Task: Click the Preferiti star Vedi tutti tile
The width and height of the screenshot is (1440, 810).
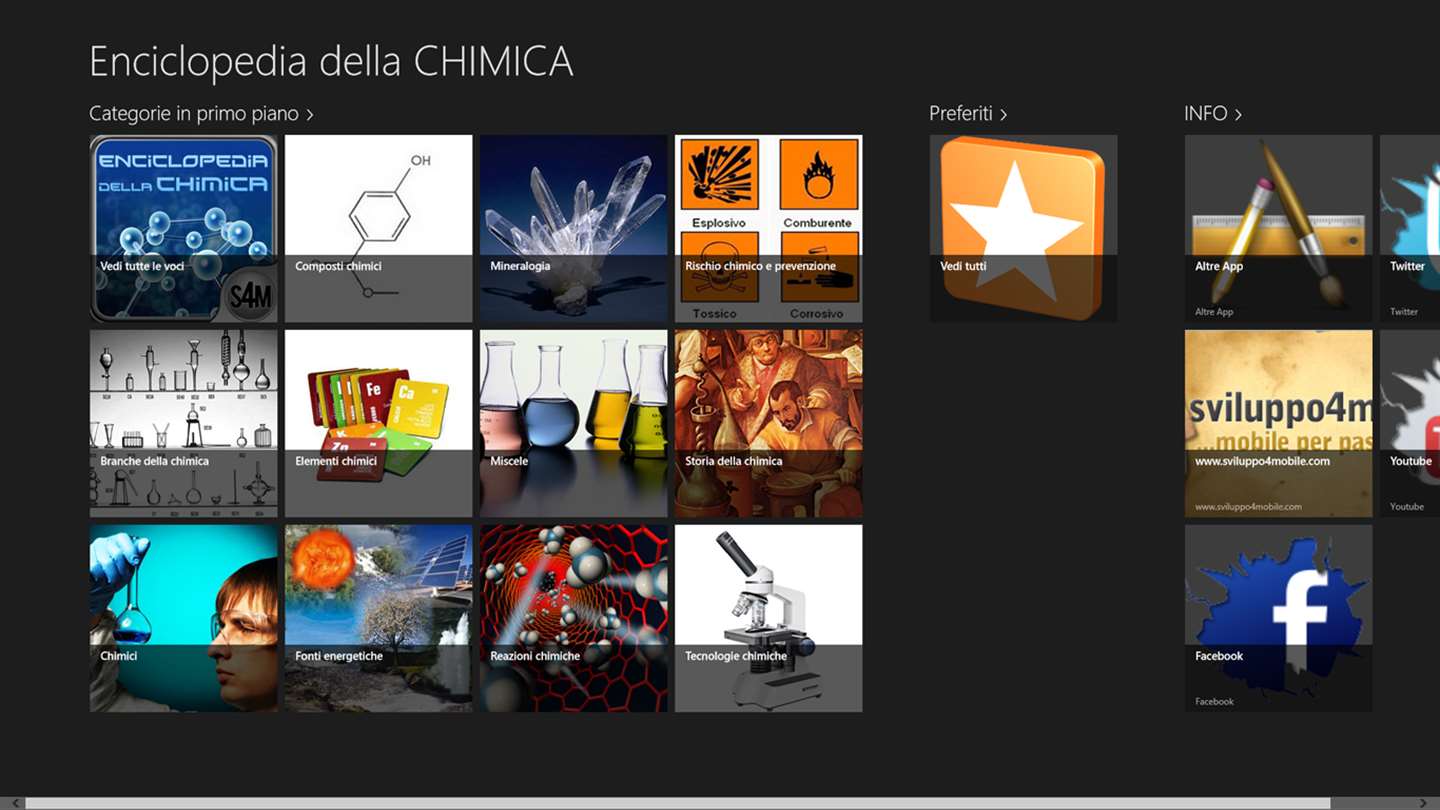Action: point(1023,228)
